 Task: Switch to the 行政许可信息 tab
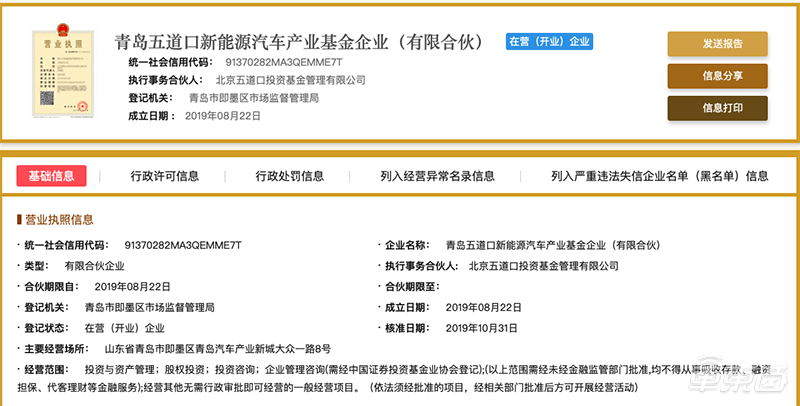164,176
